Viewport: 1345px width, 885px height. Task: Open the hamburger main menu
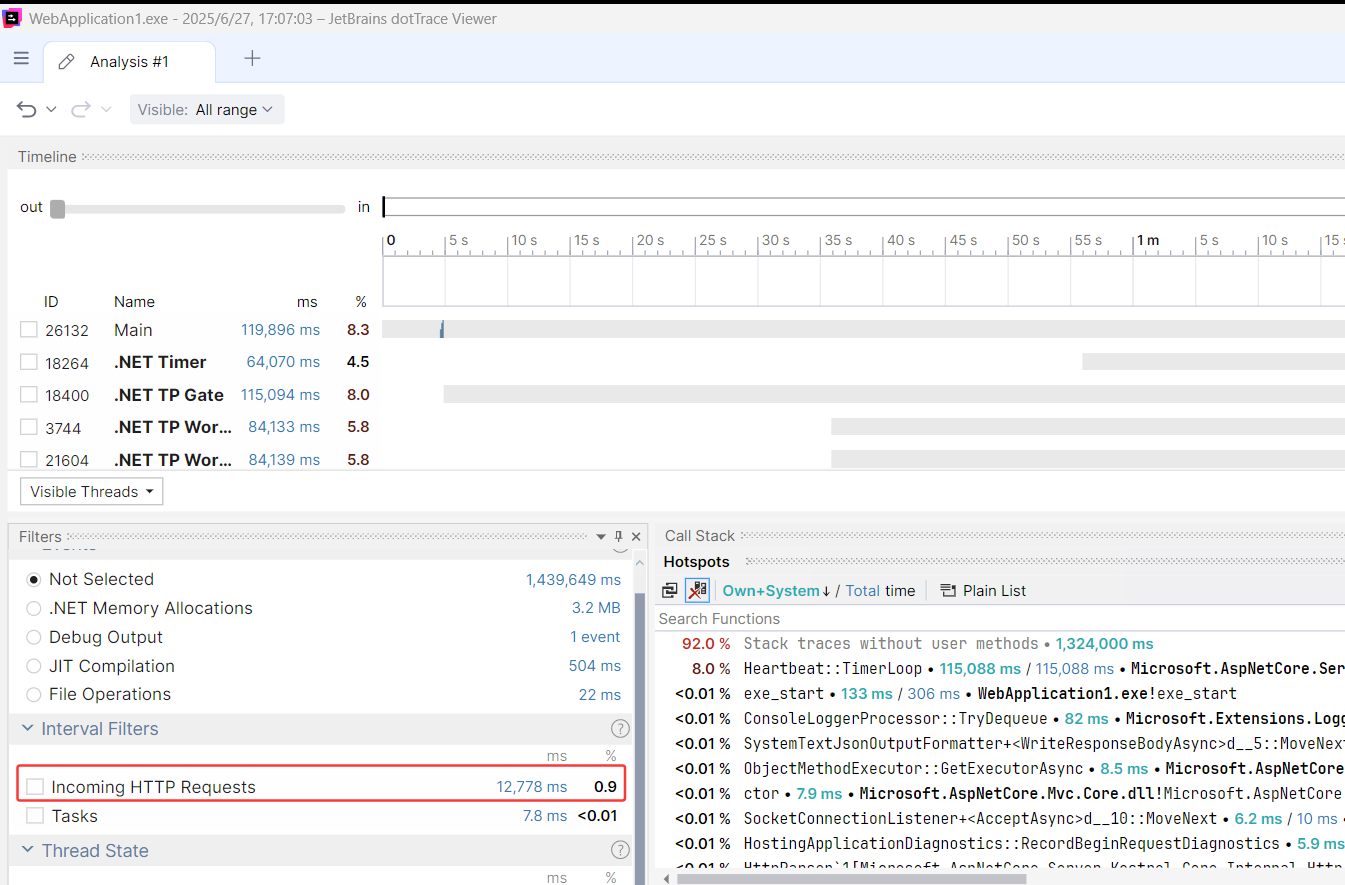click(21, 59)
